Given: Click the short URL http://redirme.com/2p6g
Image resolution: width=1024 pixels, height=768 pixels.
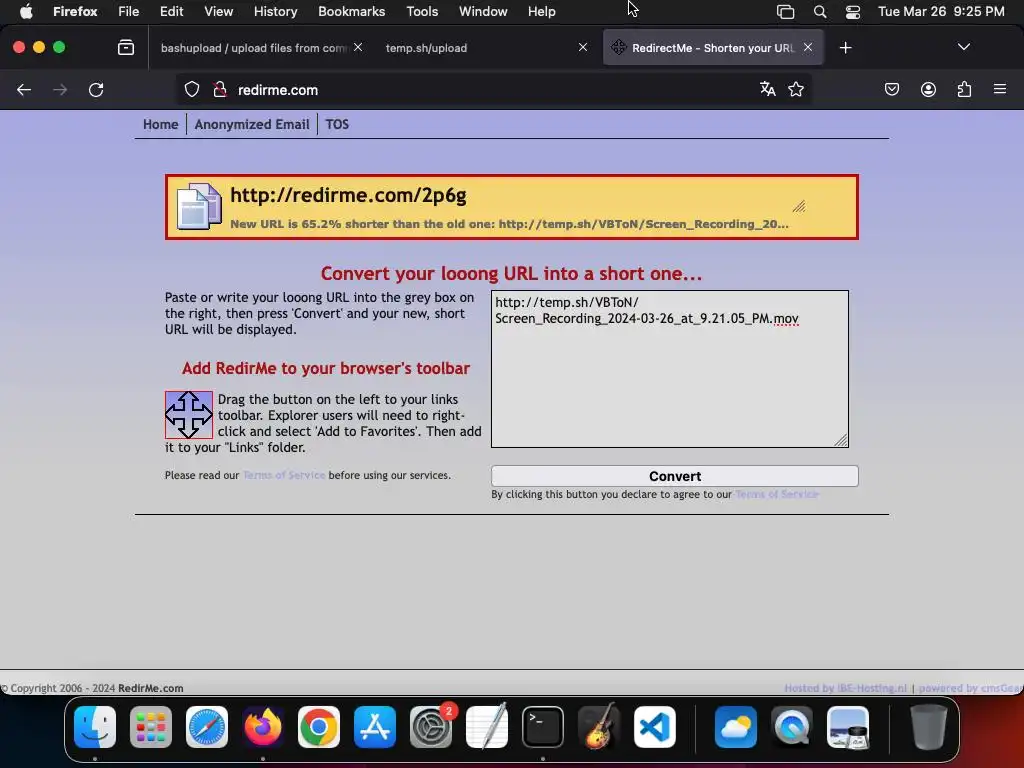Looking at the screenshot, I should coord(348,195).
